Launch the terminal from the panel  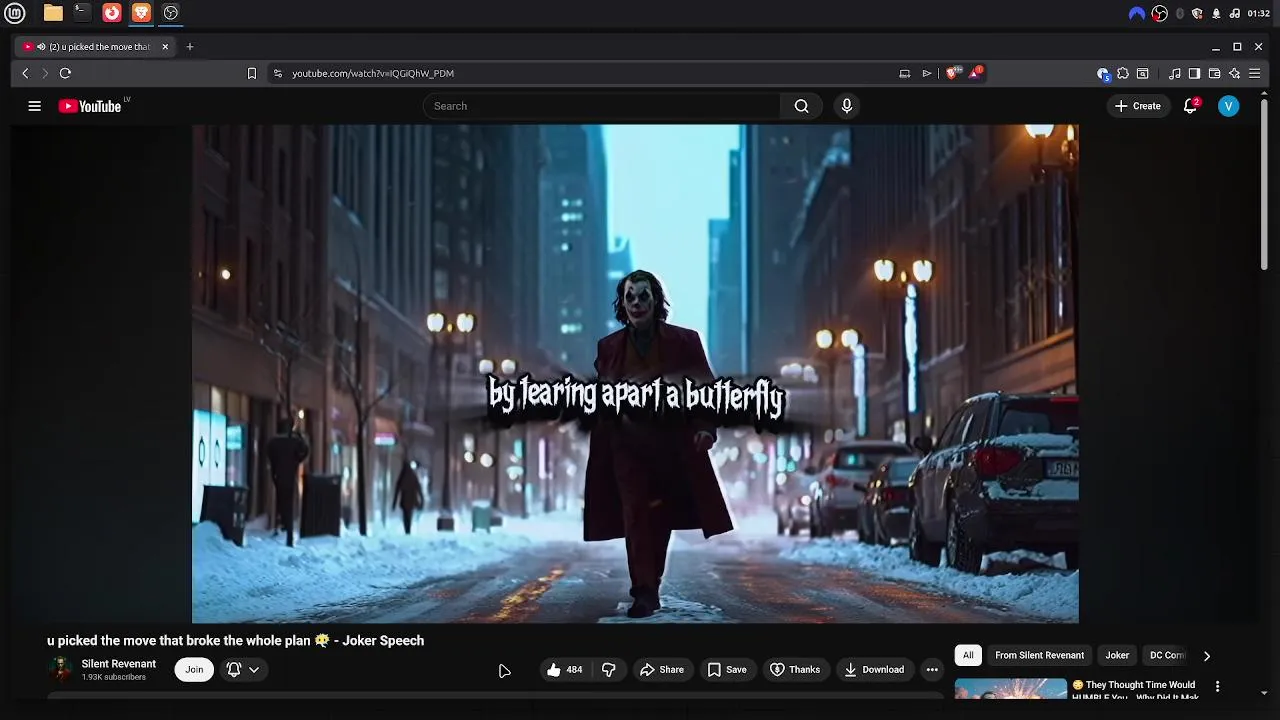pos(82,13)
